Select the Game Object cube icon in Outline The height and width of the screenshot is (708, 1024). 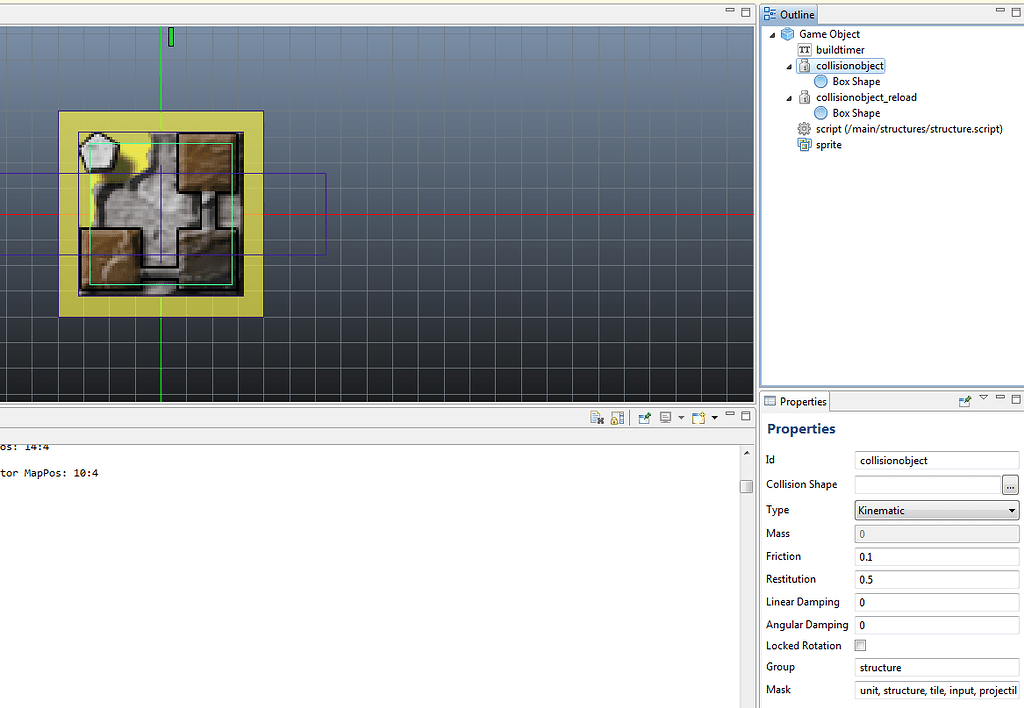pos(789,33)
